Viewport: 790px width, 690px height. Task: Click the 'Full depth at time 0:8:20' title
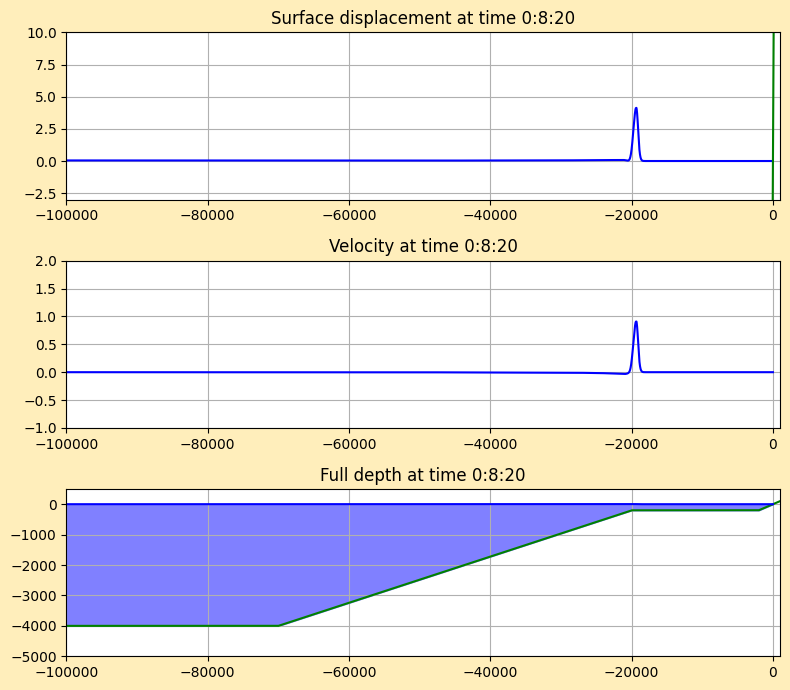tap(422, 475)
